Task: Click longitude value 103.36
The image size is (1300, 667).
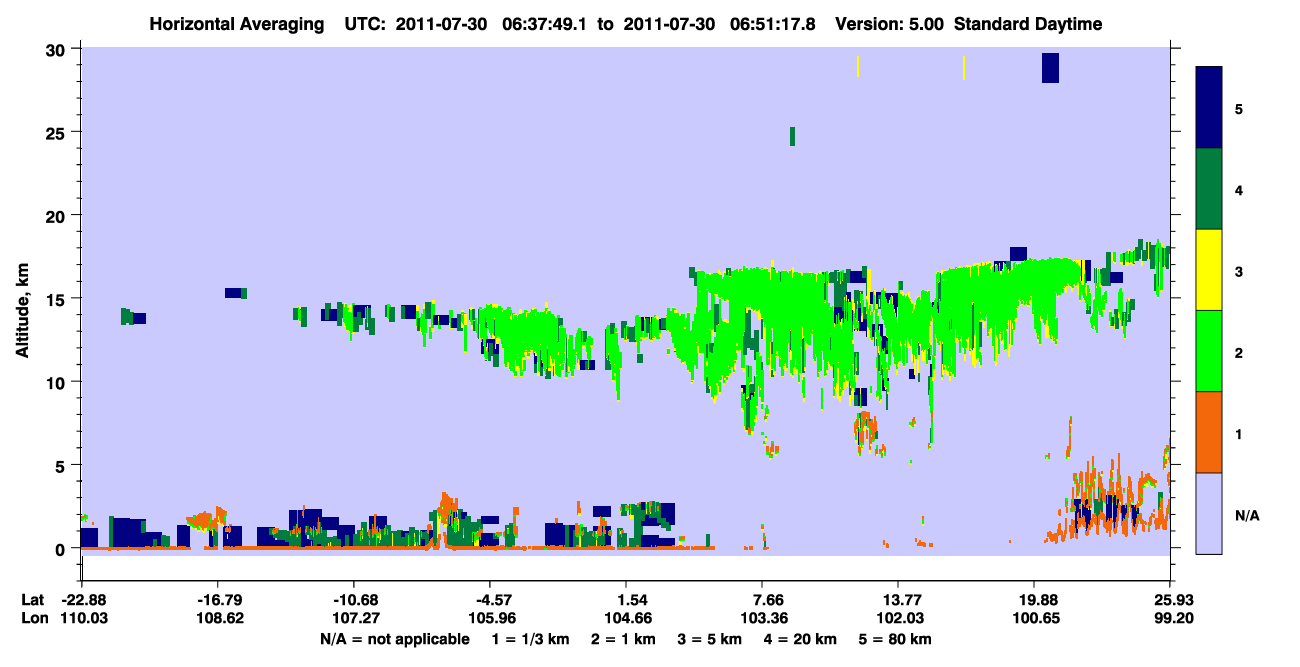Action: coord(763,618)
